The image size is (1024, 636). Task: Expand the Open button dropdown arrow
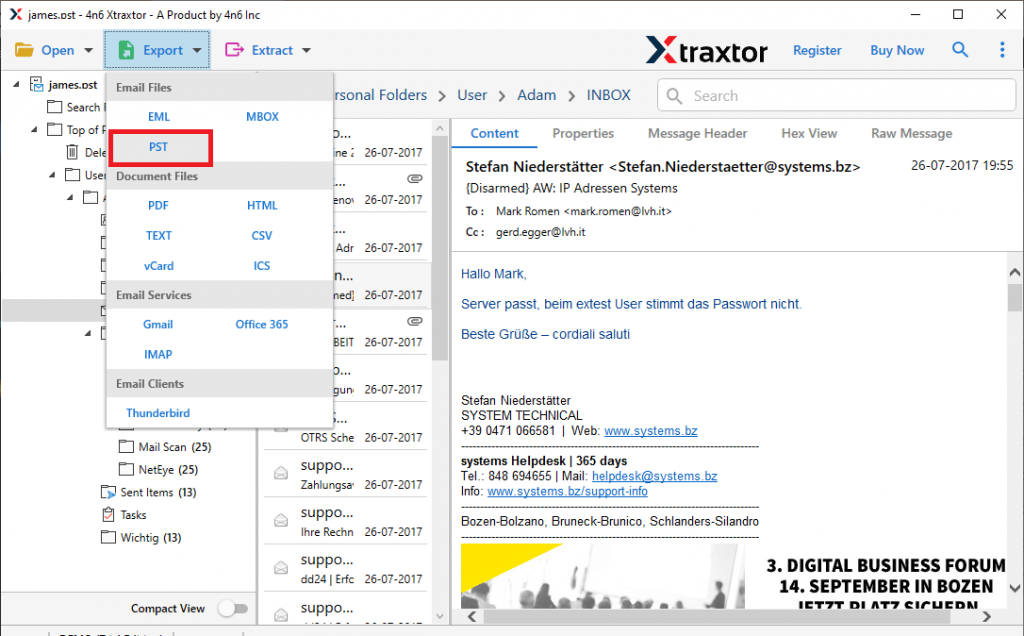[89, 50]
